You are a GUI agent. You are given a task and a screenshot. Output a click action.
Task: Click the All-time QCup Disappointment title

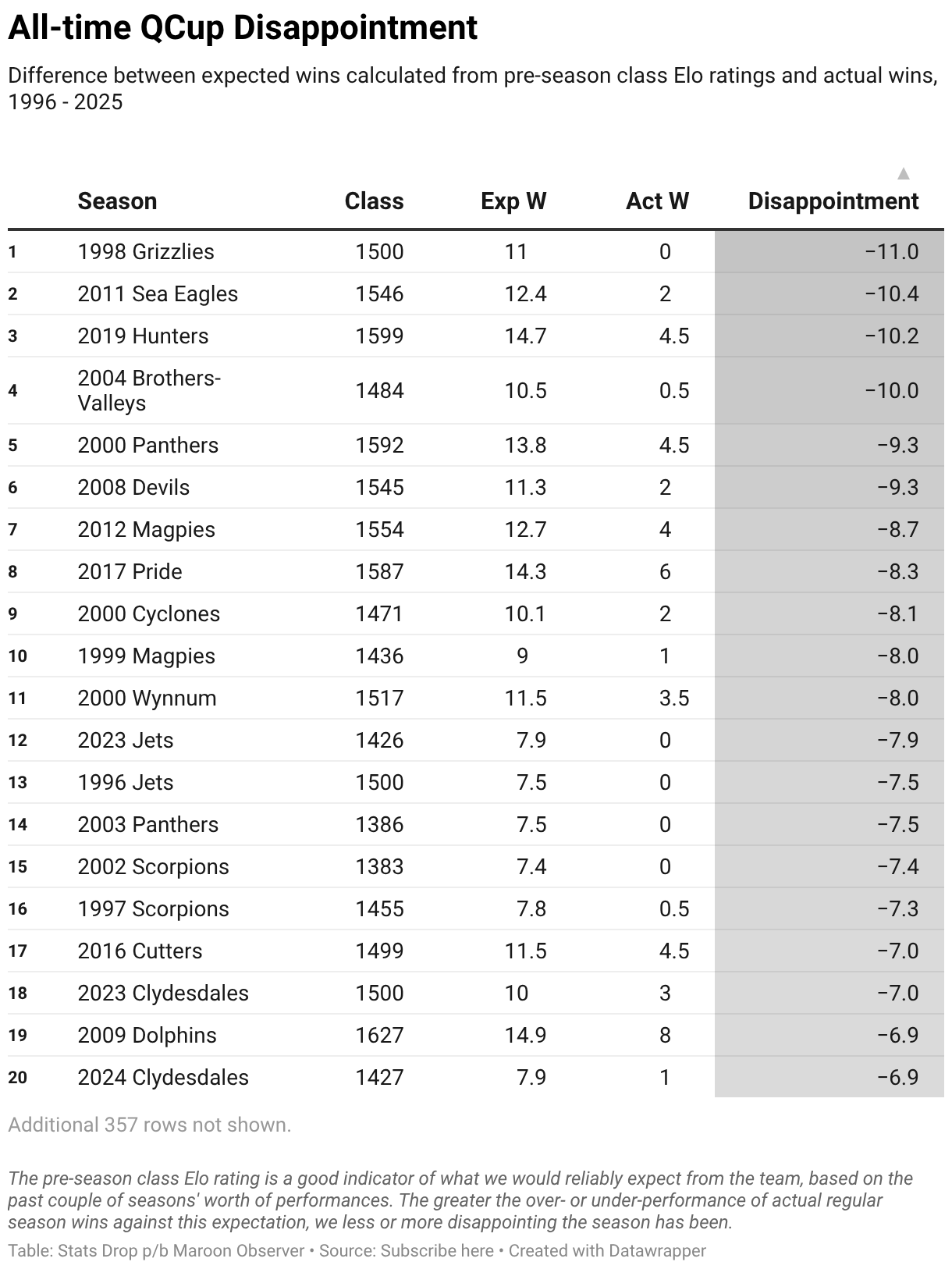(x=243, y=28)
